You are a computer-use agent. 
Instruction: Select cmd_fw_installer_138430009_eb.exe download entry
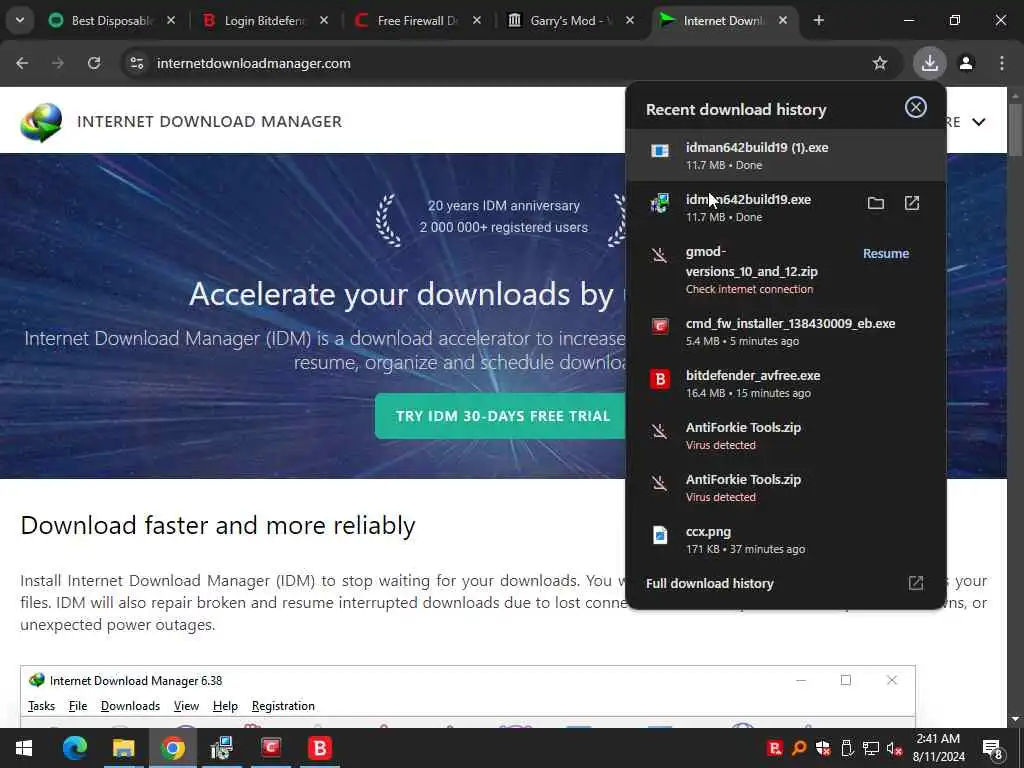click(786, 331)
